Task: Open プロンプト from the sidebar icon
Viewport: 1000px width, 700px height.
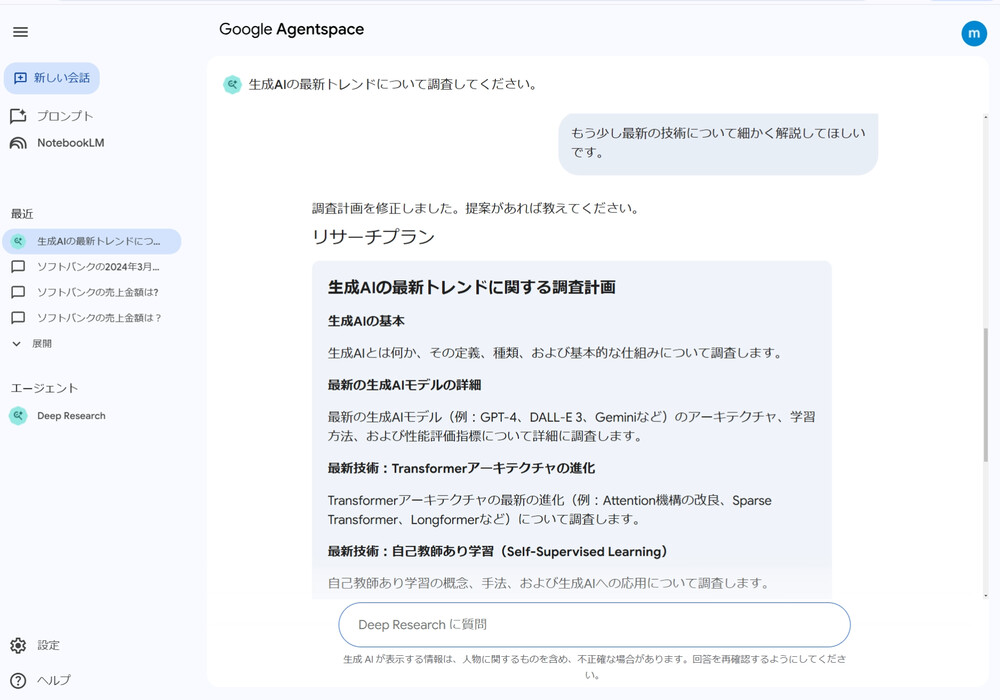Action: 18,115
